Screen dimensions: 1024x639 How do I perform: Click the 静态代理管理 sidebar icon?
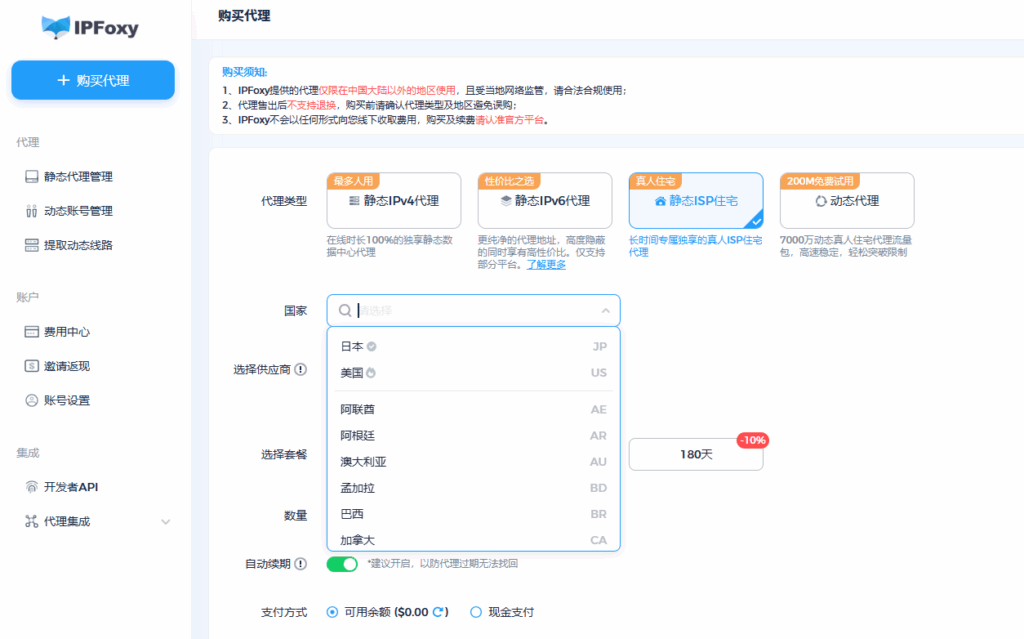pos(32,177)
